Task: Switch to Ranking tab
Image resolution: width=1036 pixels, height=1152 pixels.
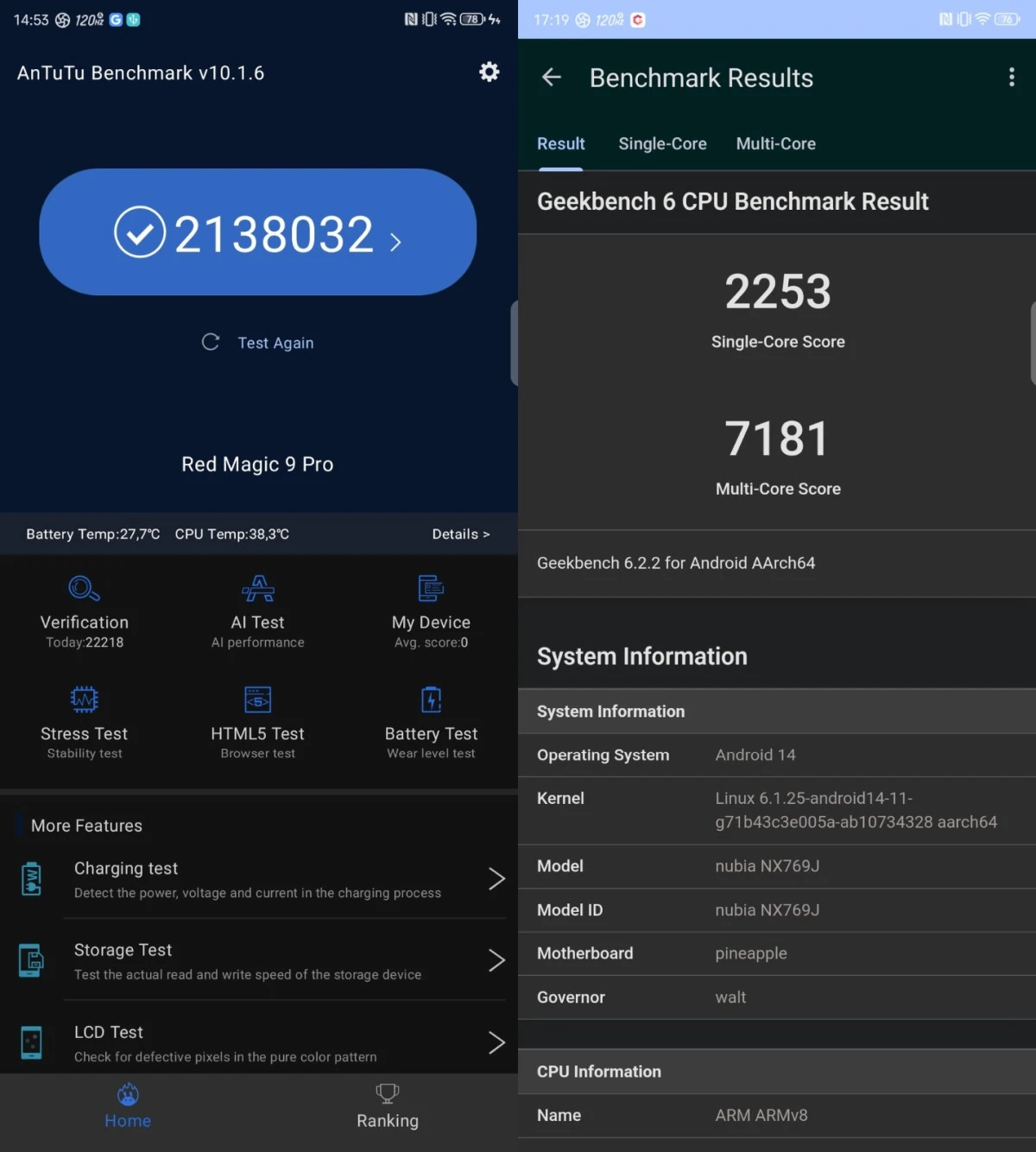Action: 388,1107
